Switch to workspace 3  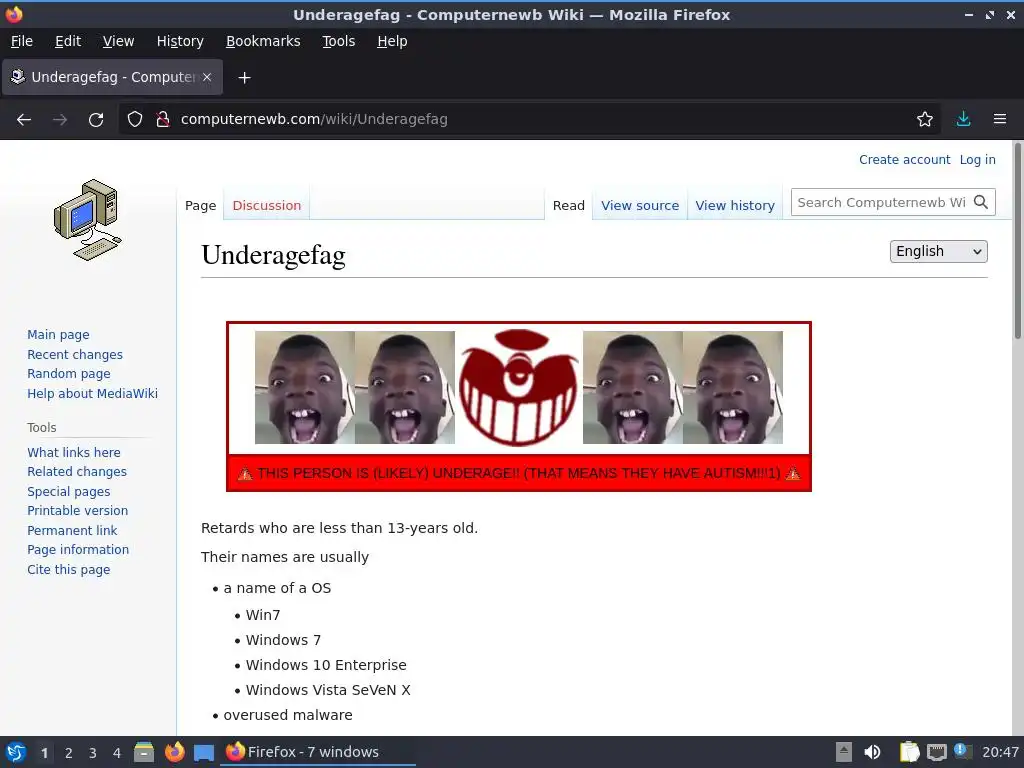click(93, 753)
